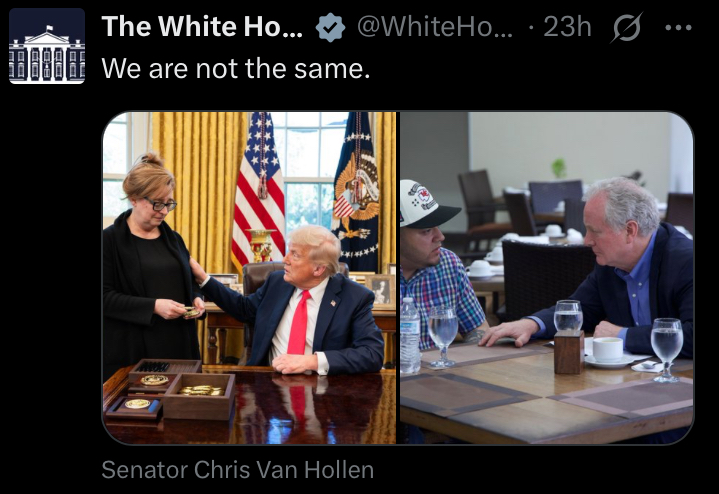719x494 pixels.
Task: Click the 23h post timestamp
Action: [567, 27]
